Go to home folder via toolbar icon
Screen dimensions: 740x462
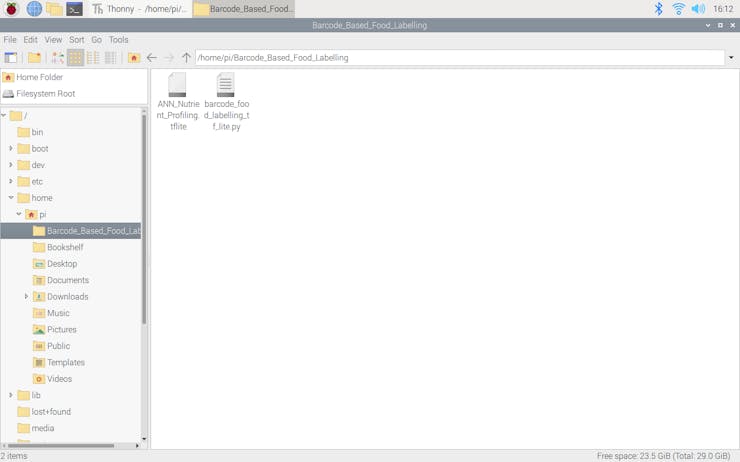pyautogui.click(x=134, y=58)
